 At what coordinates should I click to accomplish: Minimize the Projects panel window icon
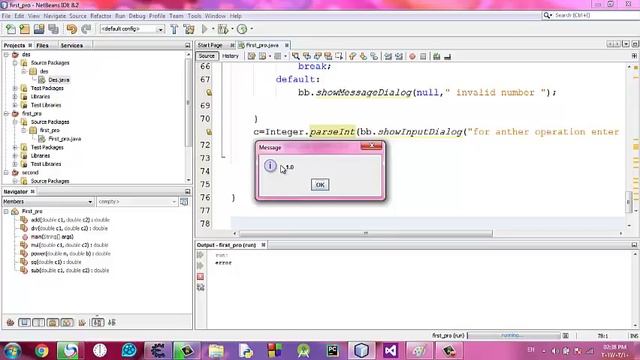tap(188, 45)
